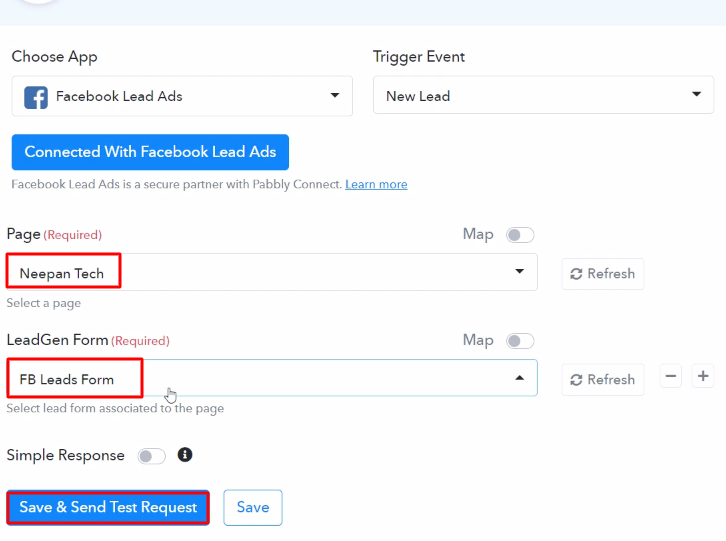The image size is (726, 541).
Task: Click the New Lead trigger text
Action: [418, 96]
